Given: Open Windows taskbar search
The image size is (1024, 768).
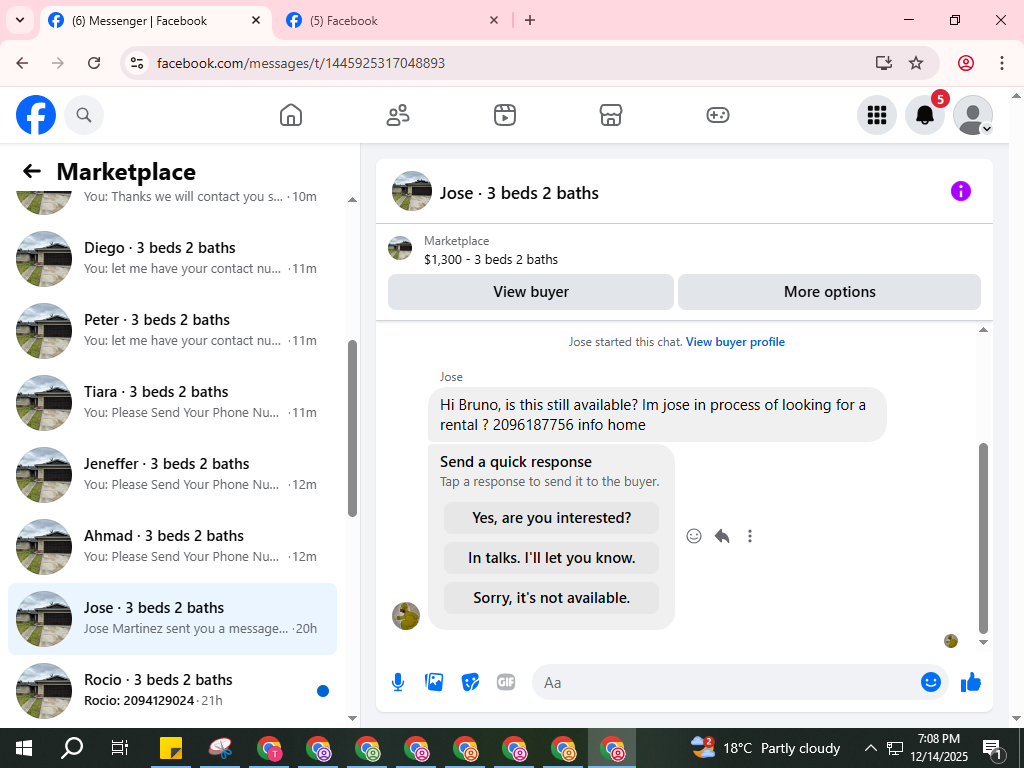Looking at the screenshot, I should pos(72,748).
